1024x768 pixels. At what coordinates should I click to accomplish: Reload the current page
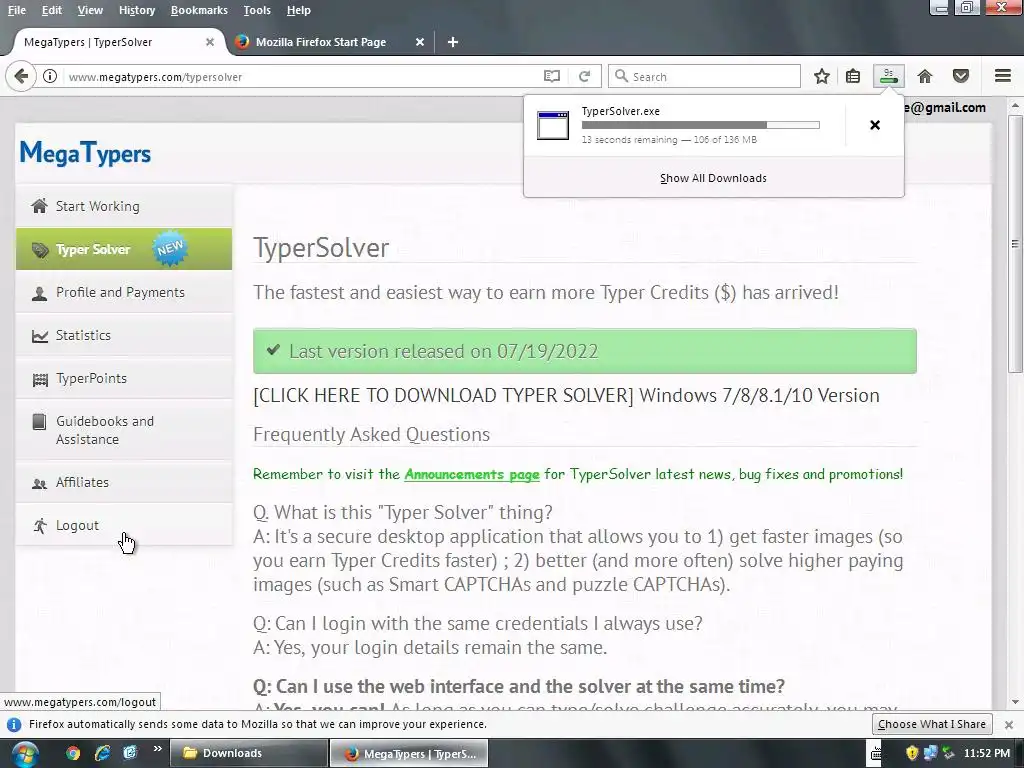coord(584,76)
